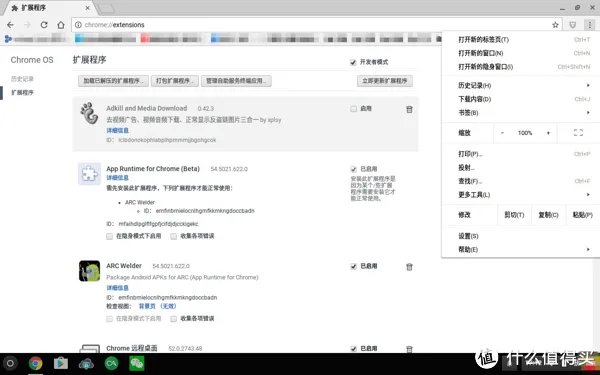Click 管理自助服务终端应用 button
Image resolution: width=600 pixels, height=375 pixels.
coord(236,81)
